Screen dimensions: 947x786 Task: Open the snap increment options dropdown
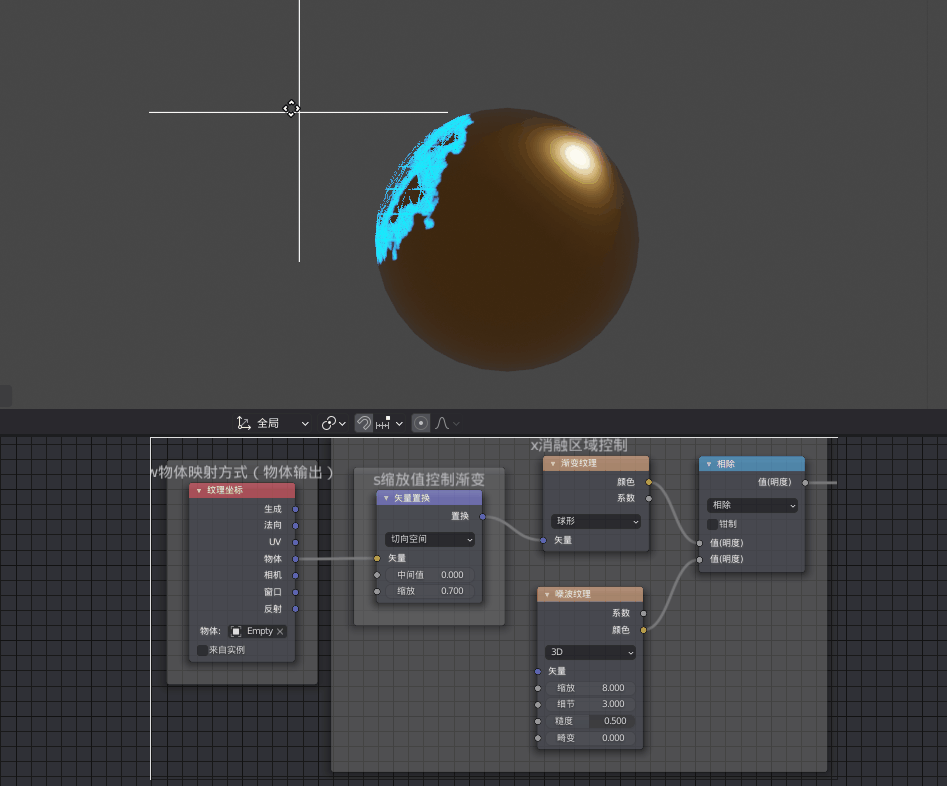point(389,424)
